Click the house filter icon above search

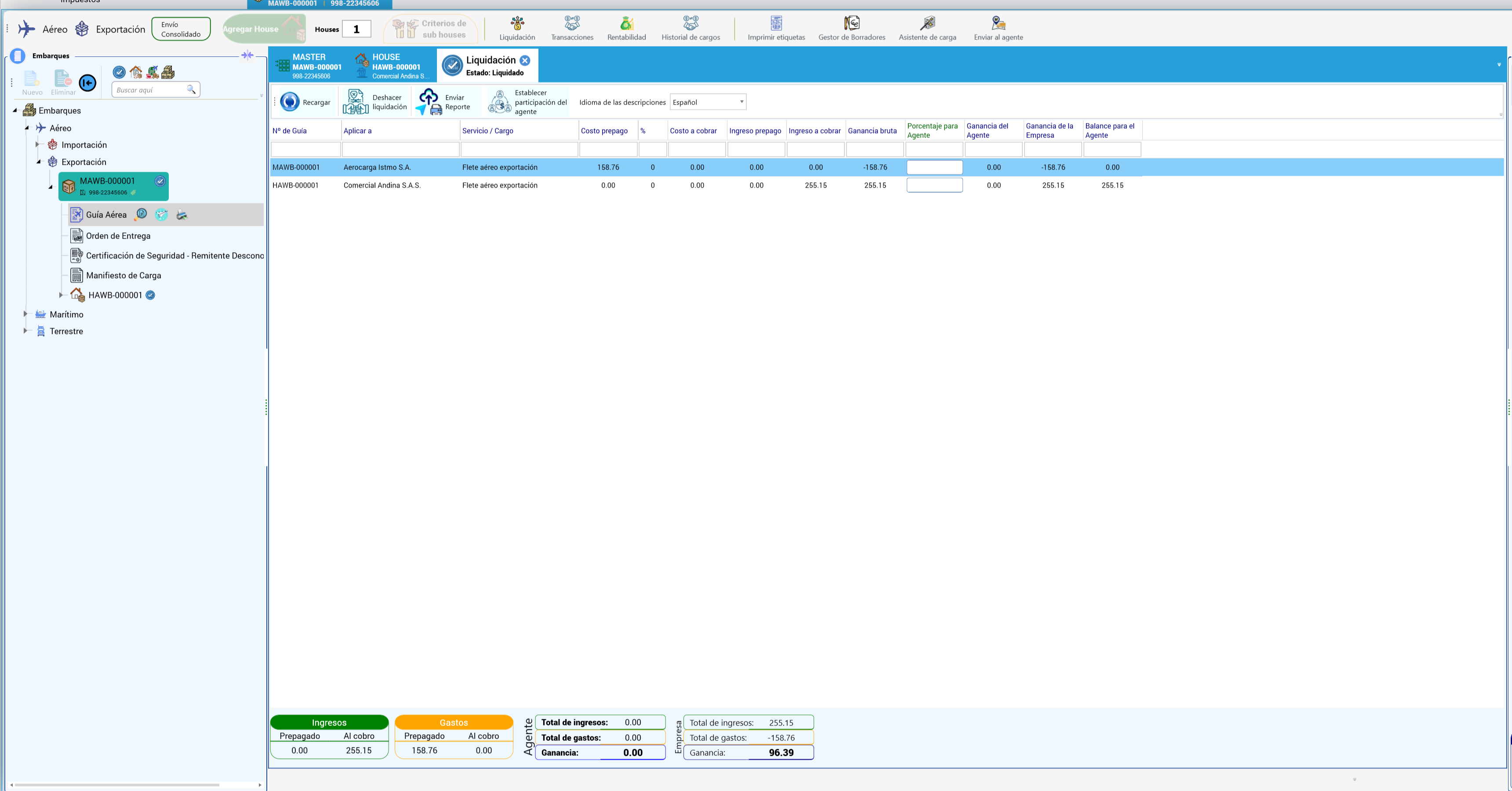[135, 72]
